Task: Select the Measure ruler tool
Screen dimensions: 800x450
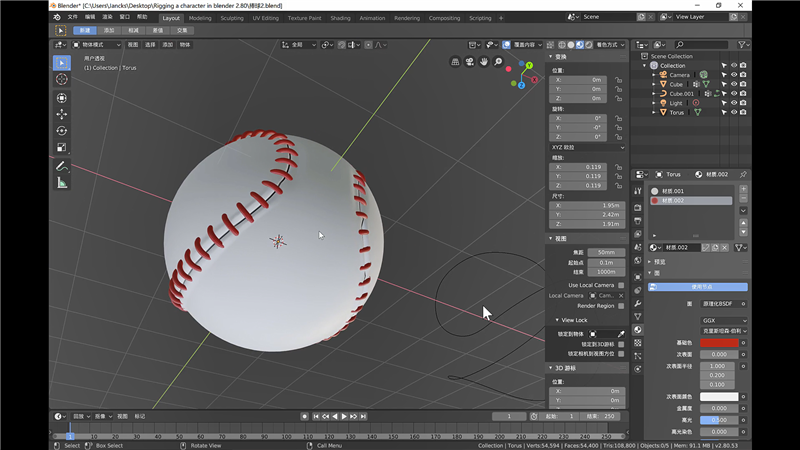Action: [62, 183]
